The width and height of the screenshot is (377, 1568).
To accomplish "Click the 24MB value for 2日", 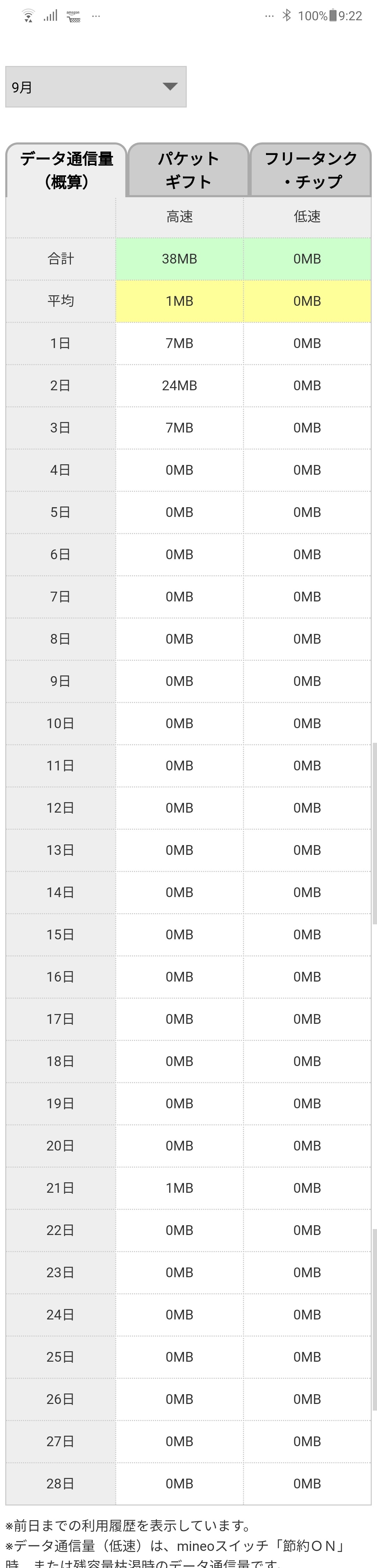I will click(180, 385).
